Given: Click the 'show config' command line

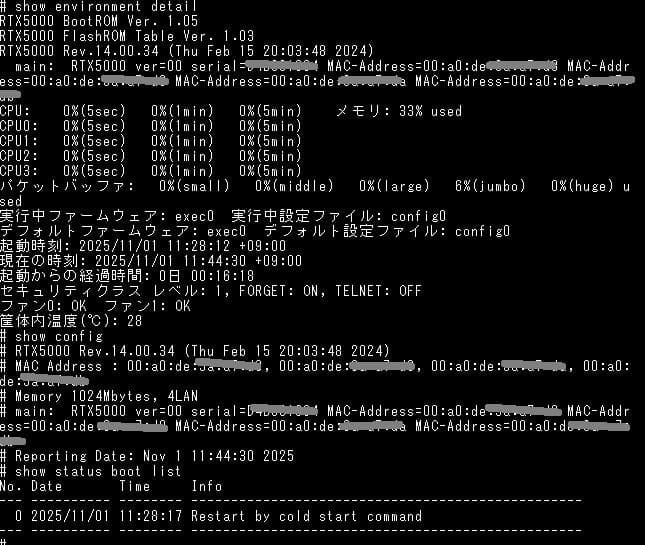Looking at the screenshot, I should (x=51, y=336).
